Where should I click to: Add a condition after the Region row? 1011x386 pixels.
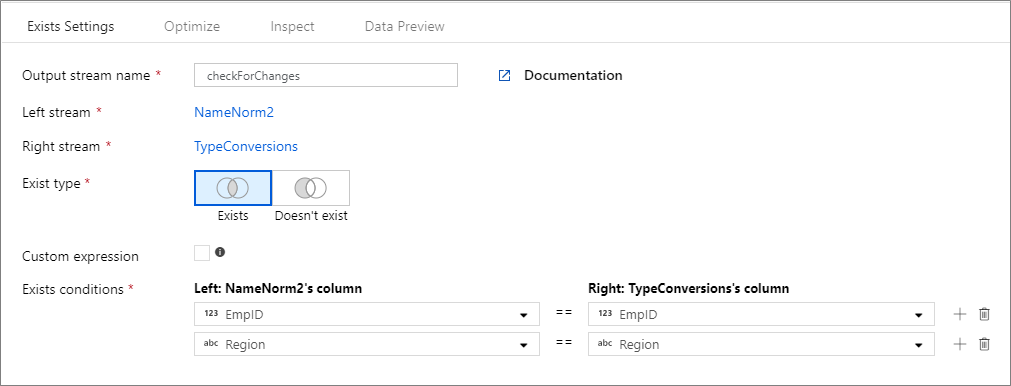pos(960,344)
